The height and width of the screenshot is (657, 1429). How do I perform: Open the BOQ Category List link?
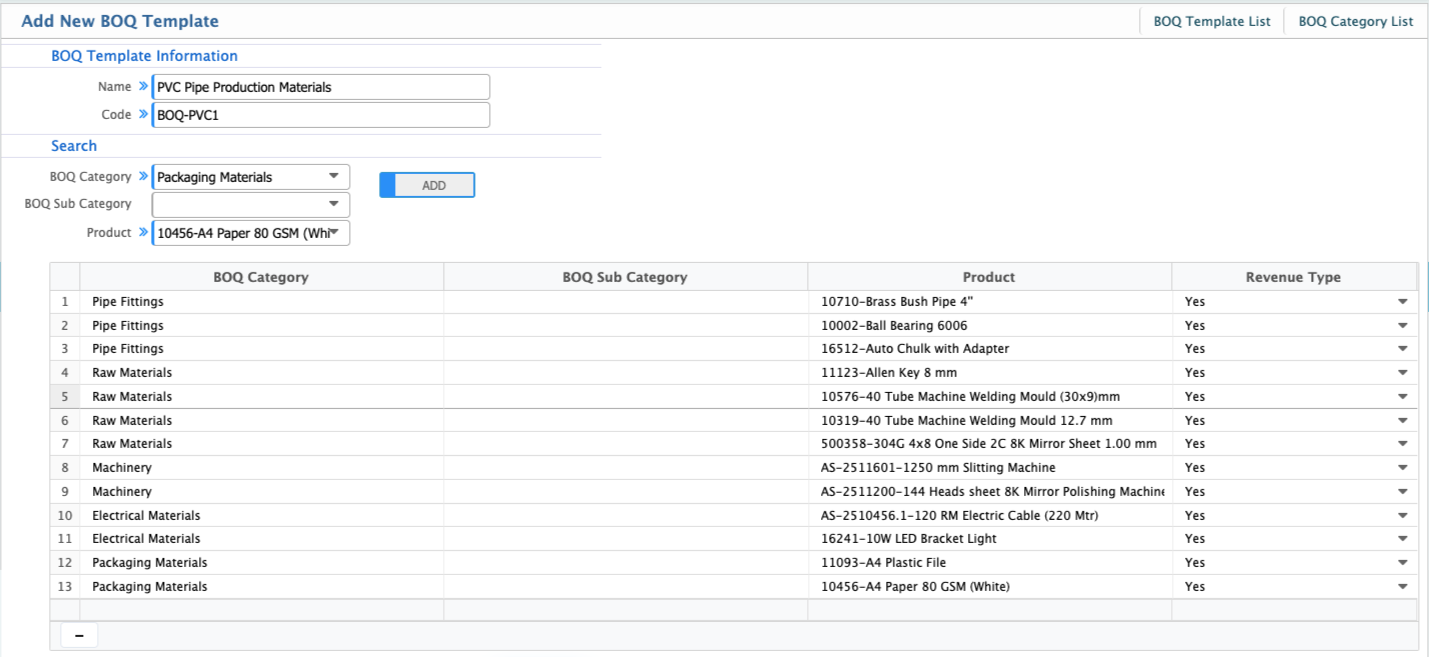pos(1356,21)
